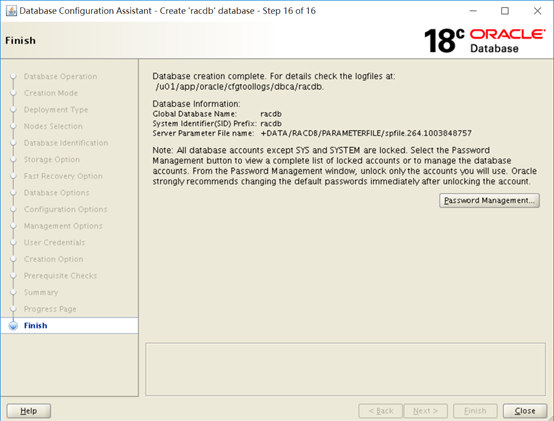The height and width of the screenshot is (421, 554).
Task: Click the disabled Back button
Action: (381, 411)
